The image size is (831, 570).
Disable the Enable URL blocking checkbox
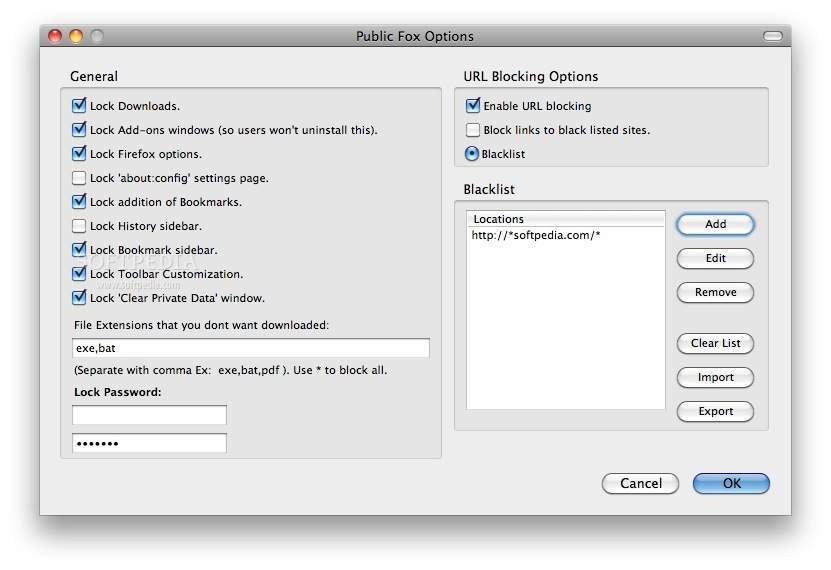(473, 106)
